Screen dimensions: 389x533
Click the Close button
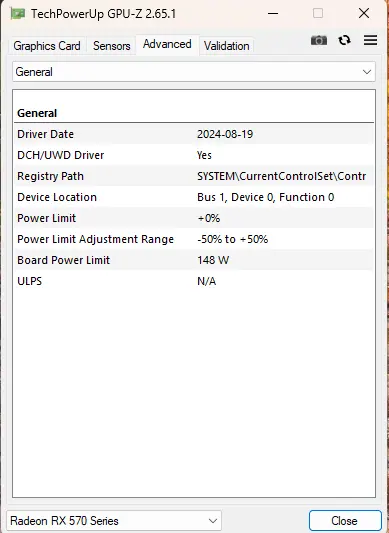[345, 521]
